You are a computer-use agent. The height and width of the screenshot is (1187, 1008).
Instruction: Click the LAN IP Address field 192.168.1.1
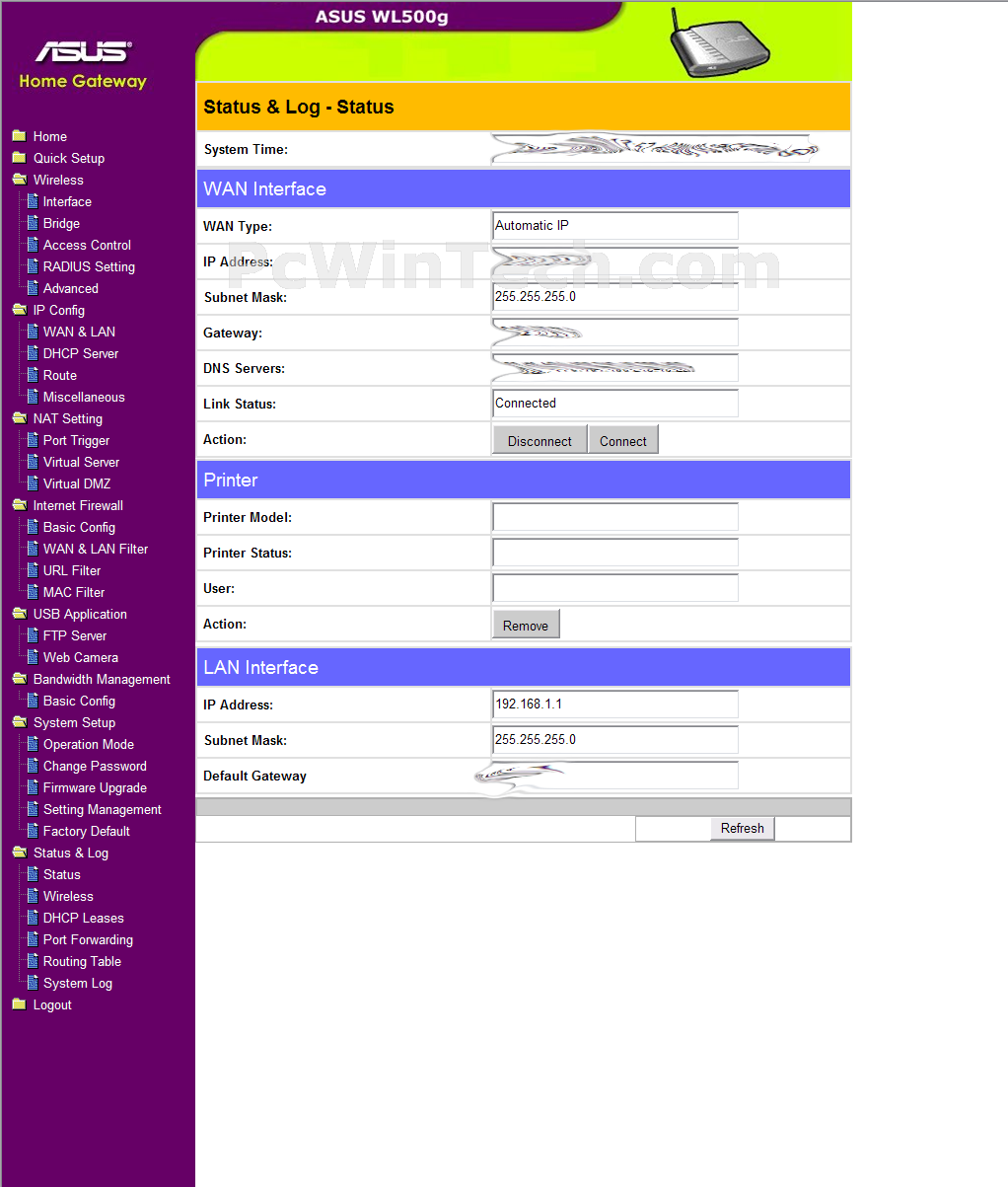pos(615,705)
